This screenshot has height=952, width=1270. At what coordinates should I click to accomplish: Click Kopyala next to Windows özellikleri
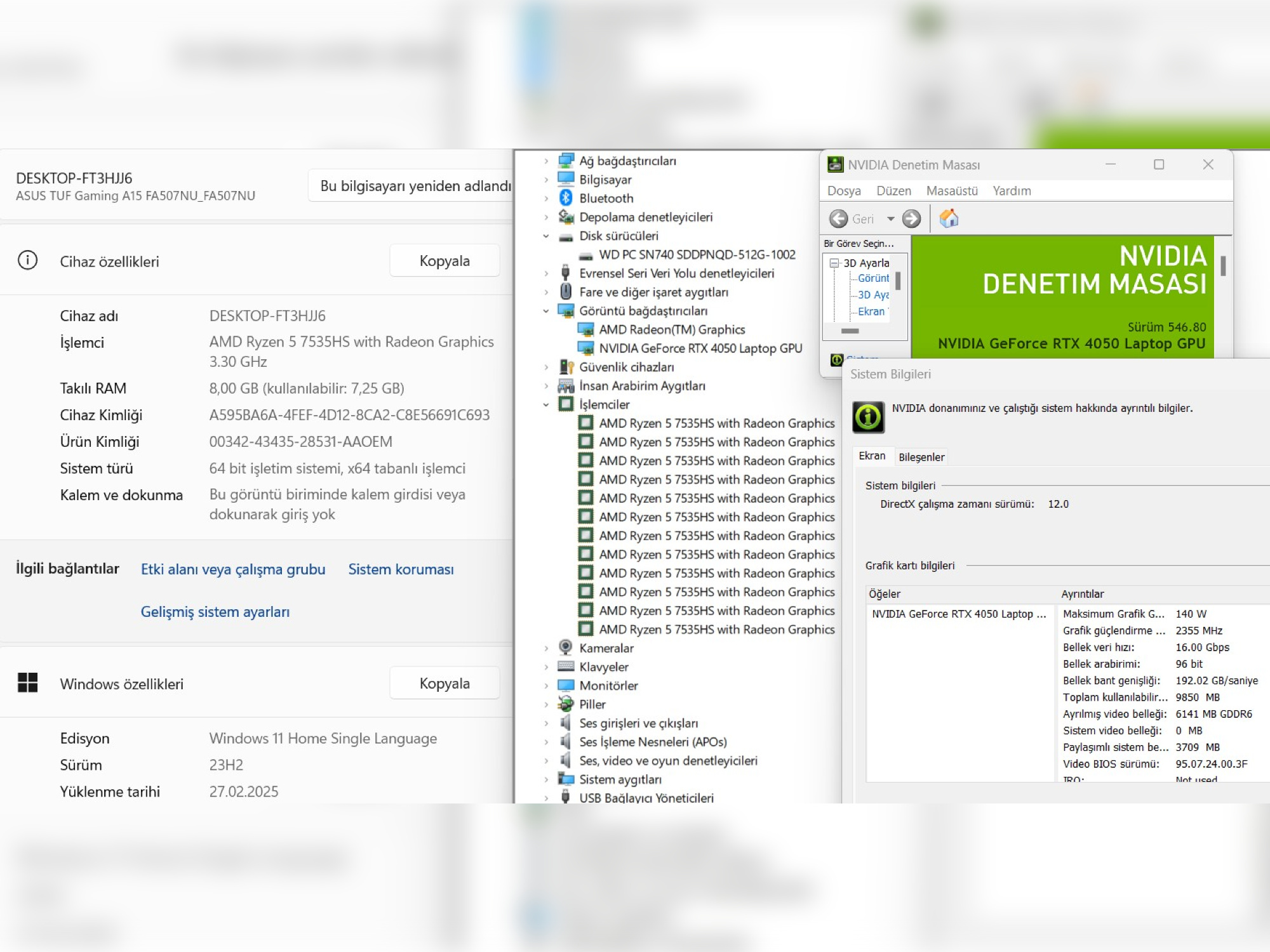coord(444,684)
